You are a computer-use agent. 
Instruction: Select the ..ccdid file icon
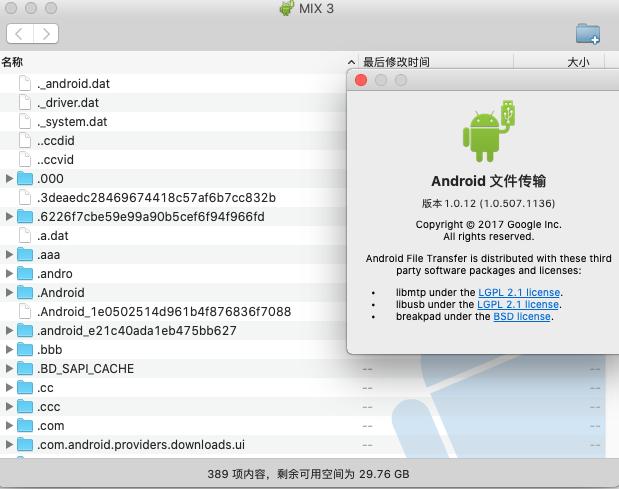[x=25, y=140]
